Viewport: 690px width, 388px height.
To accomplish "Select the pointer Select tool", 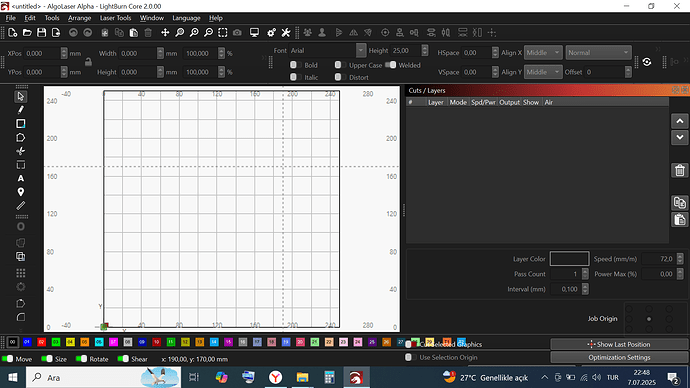I will [x=21, y=96].
